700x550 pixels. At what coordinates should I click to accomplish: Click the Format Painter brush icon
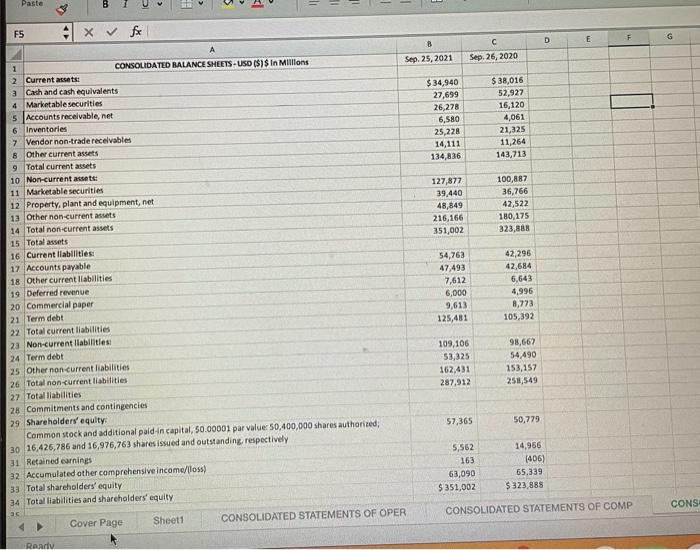62,9
